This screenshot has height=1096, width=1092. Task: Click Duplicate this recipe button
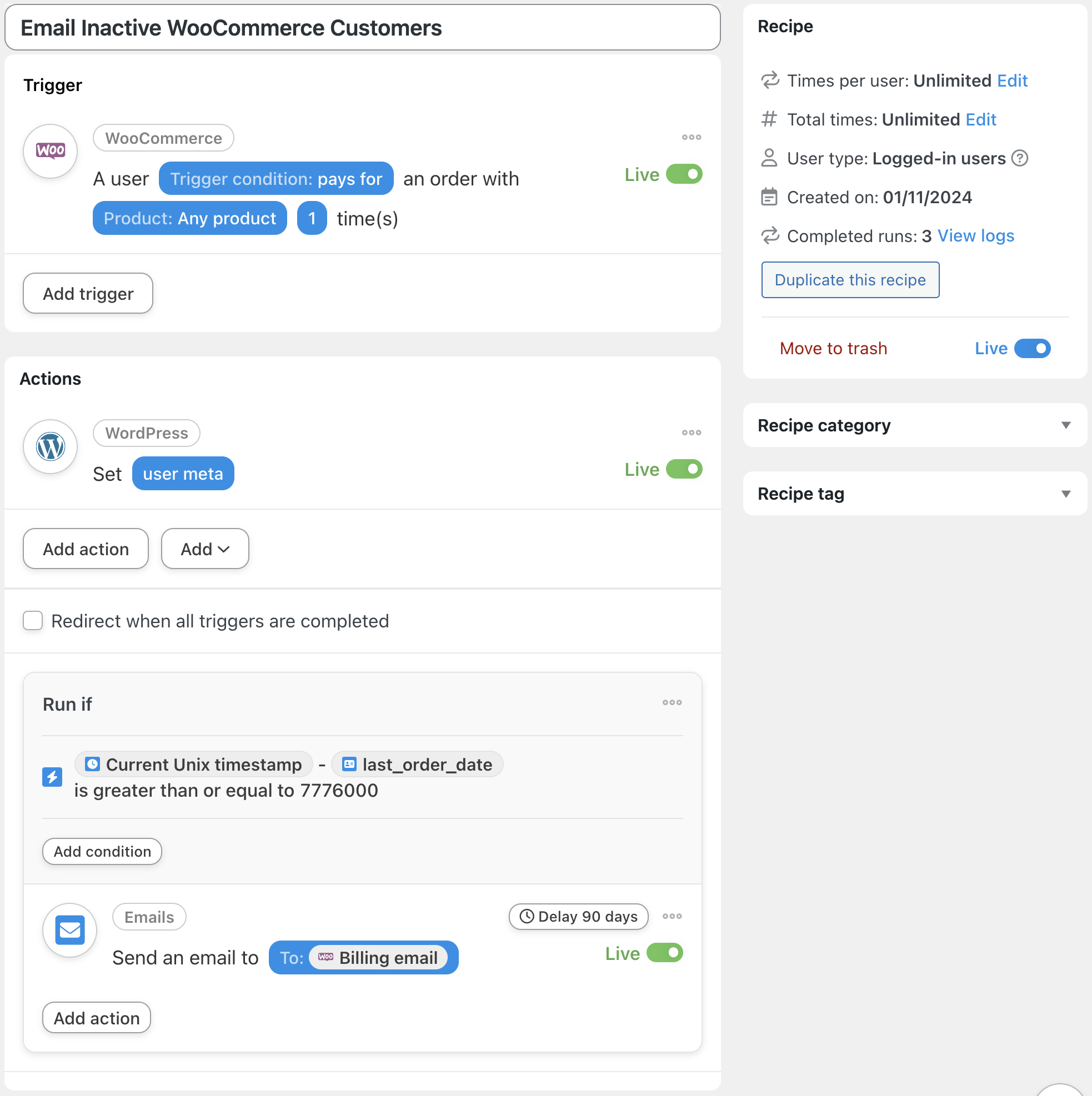pyautogui.click(x=850, y=280)
